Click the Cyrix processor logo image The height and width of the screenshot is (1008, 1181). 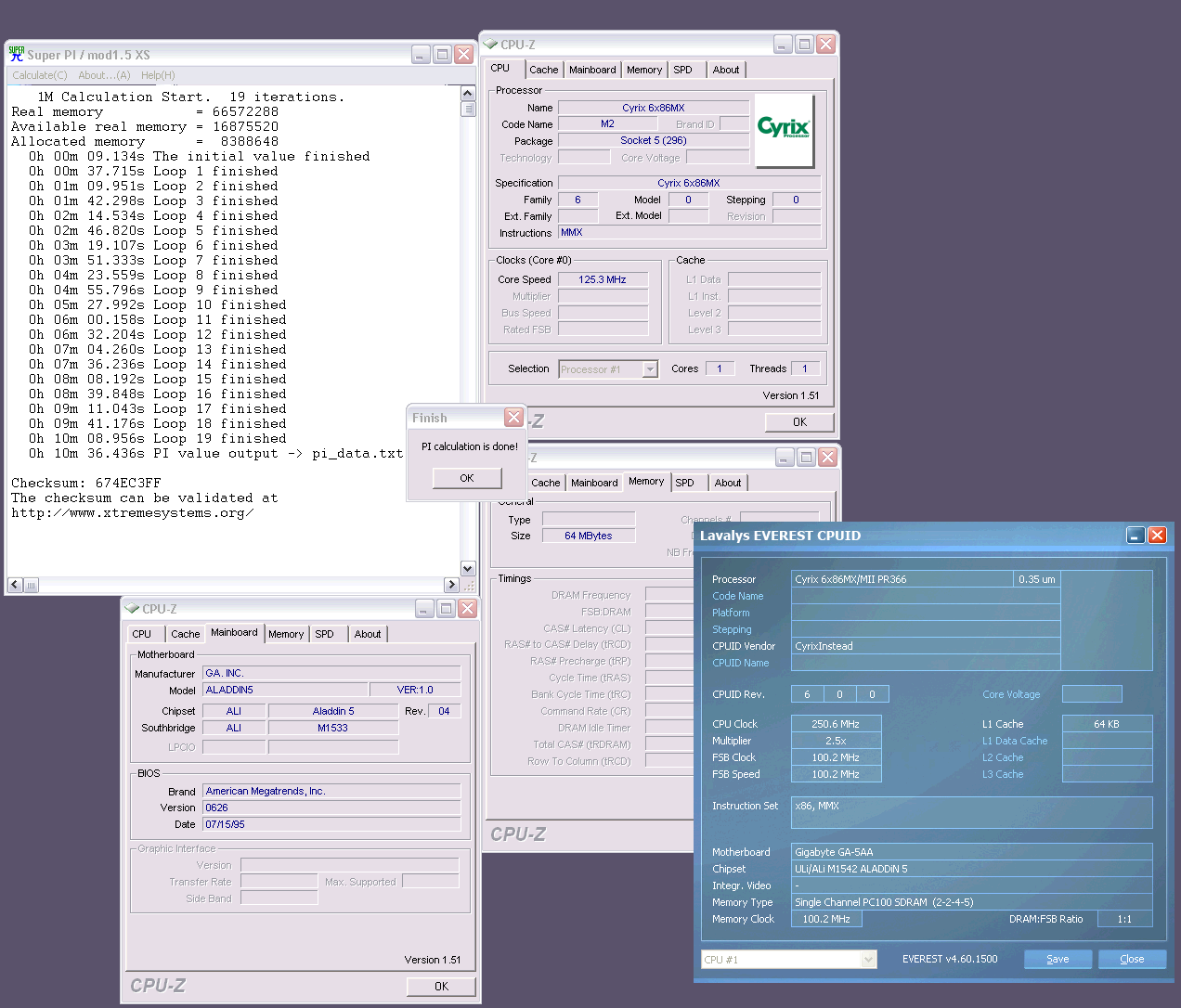[x=785, y=130]
